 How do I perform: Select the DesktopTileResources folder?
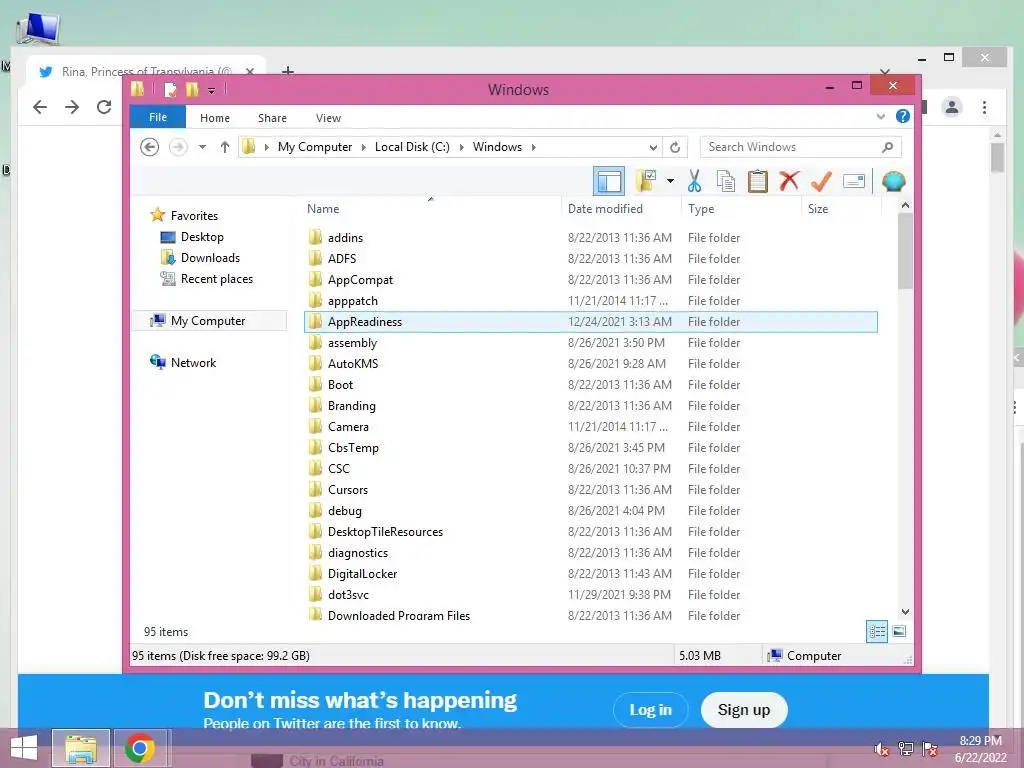[590, 532]
